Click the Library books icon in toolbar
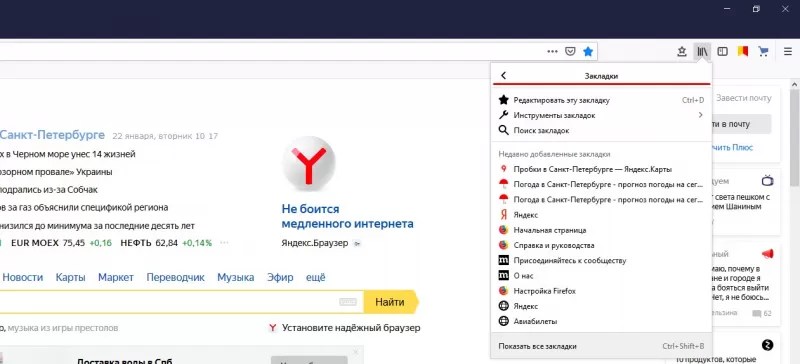Viewport: 800px width, 364px height. [703, 51]
